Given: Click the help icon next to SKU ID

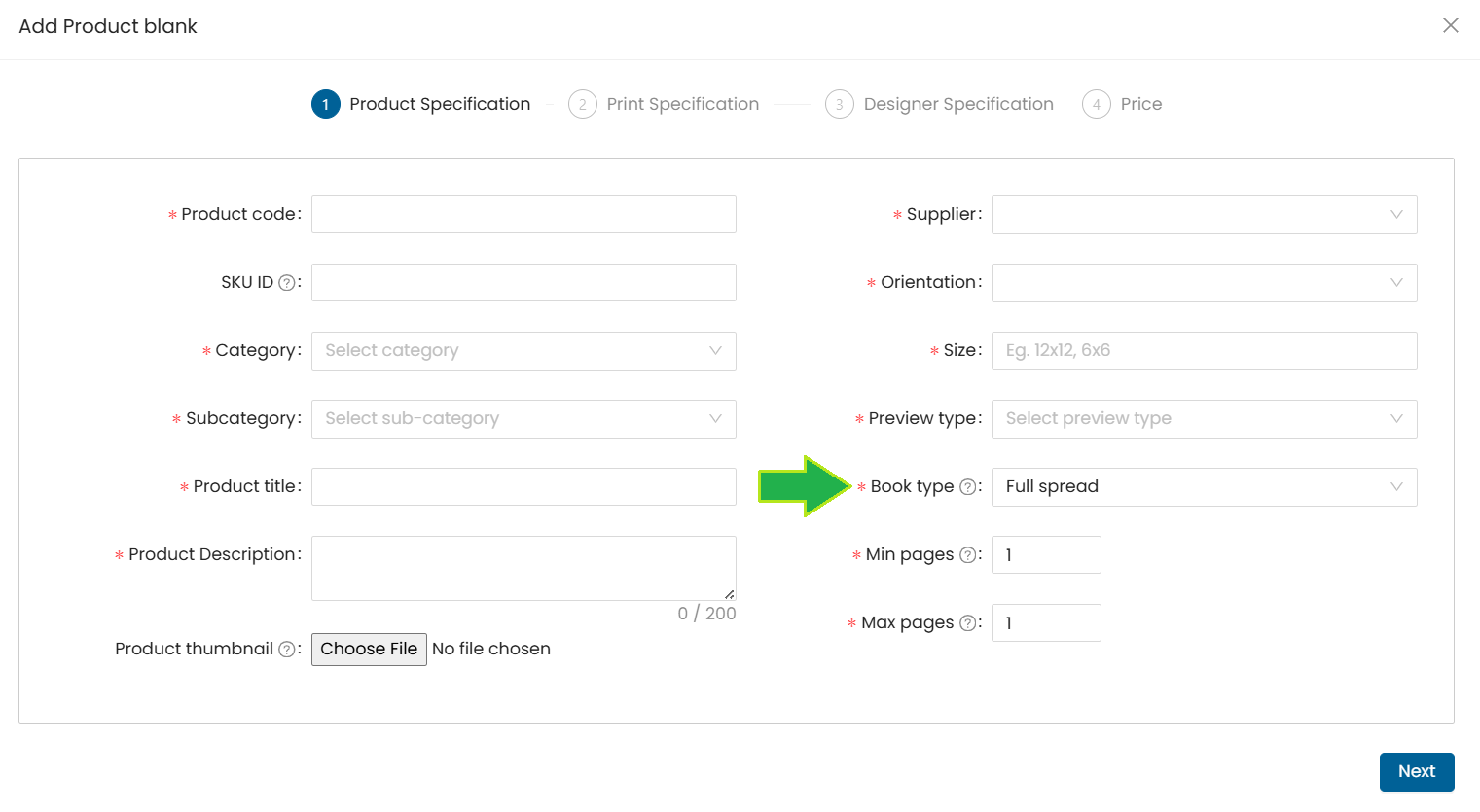Looking at the screenshot, I should [x=287, y=283].
